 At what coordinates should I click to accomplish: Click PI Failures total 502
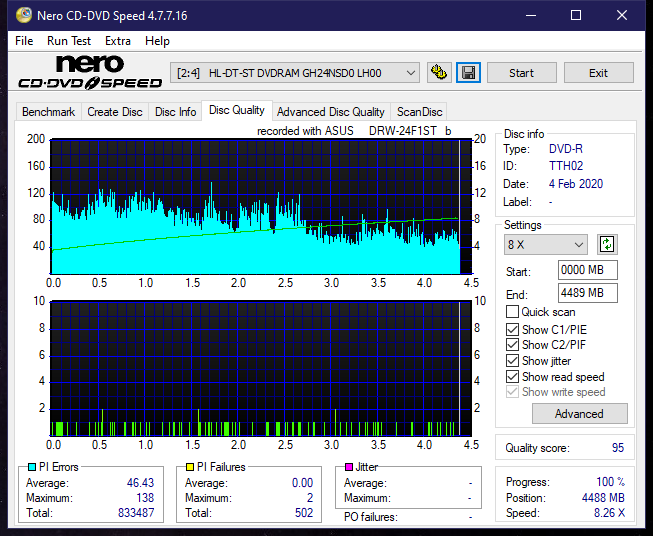[x=304, y=513]
